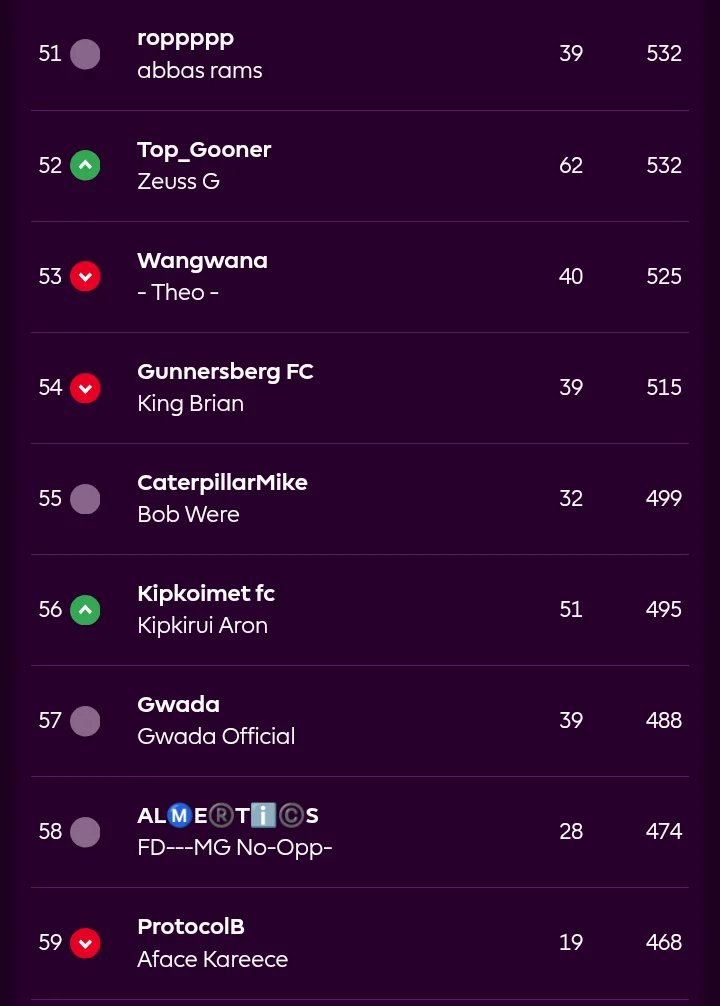The height and width of the screenshot is (1006, 720).
Task: Select the CaterpillarMike team name
Action: (222, 482)
